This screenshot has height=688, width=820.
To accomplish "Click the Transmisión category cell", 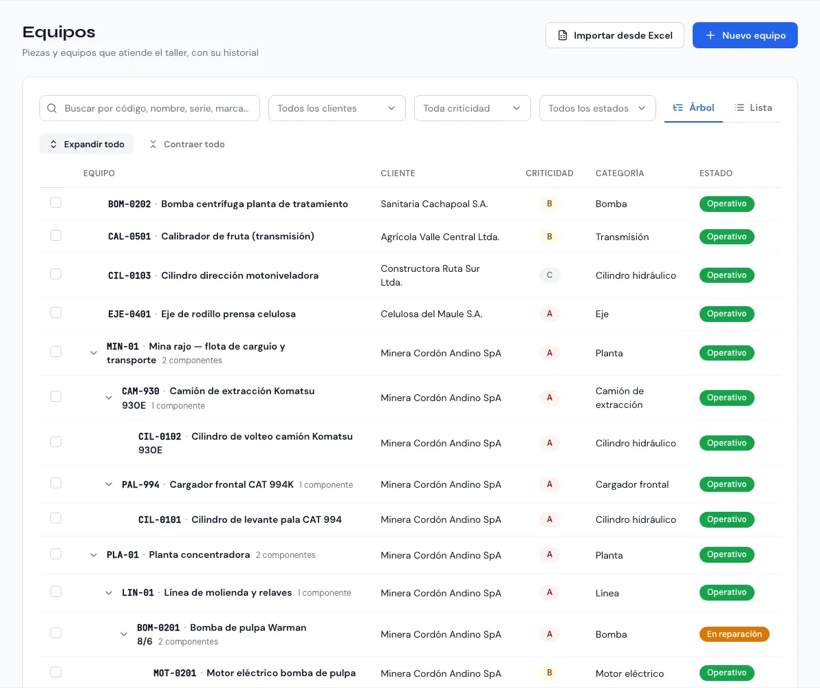I will pyautogui.click(x=622, y=237).
